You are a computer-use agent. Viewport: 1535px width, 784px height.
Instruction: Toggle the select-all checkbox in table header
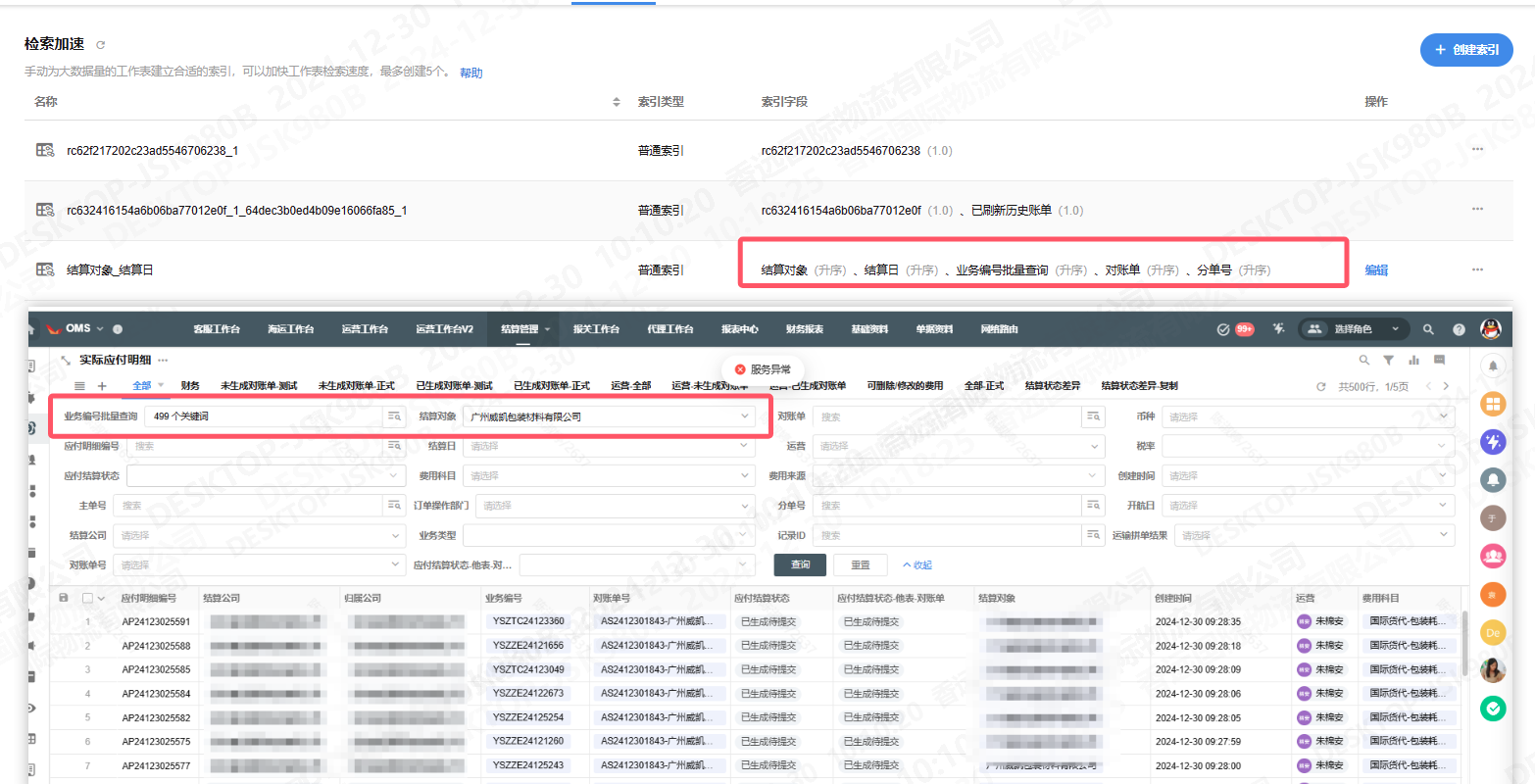point(87,598)
